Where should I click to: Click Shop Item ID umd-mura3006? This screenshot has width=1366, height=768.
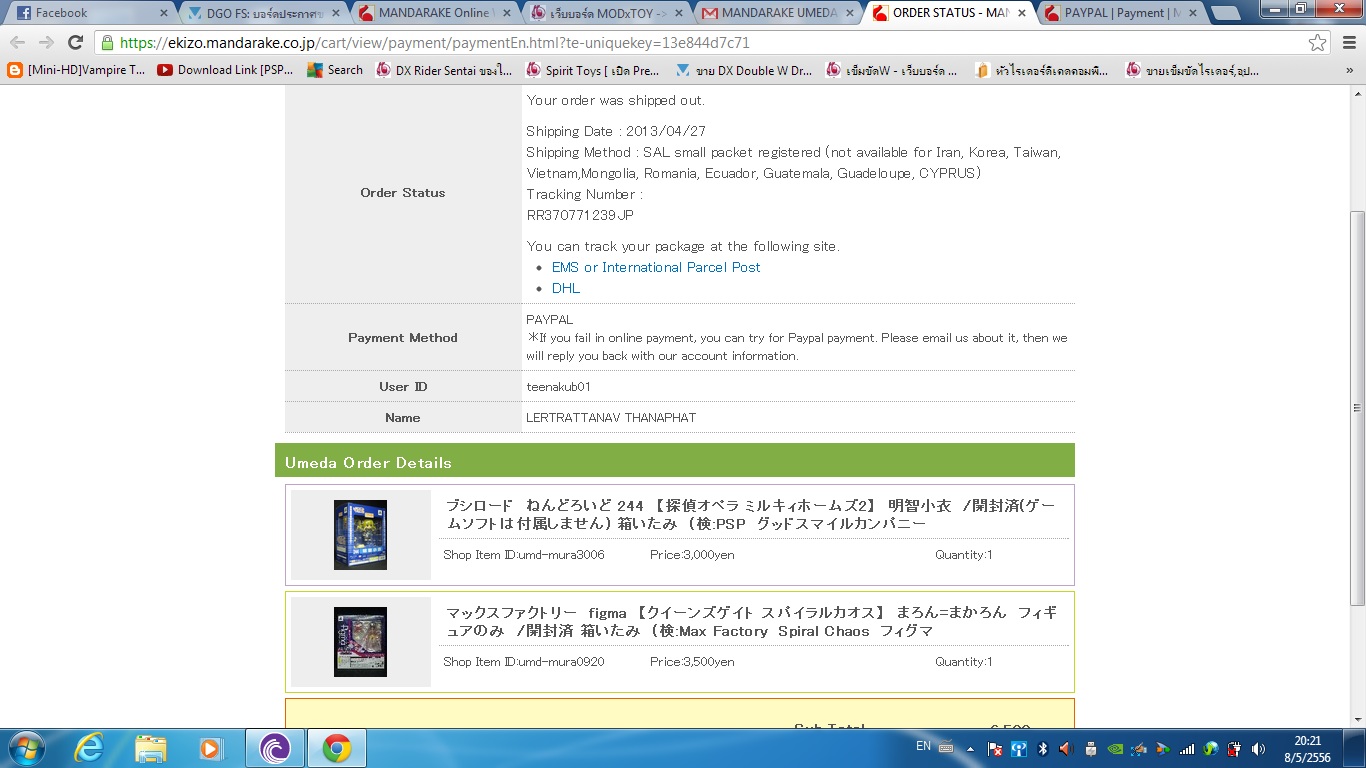click(x=524, y=555)
